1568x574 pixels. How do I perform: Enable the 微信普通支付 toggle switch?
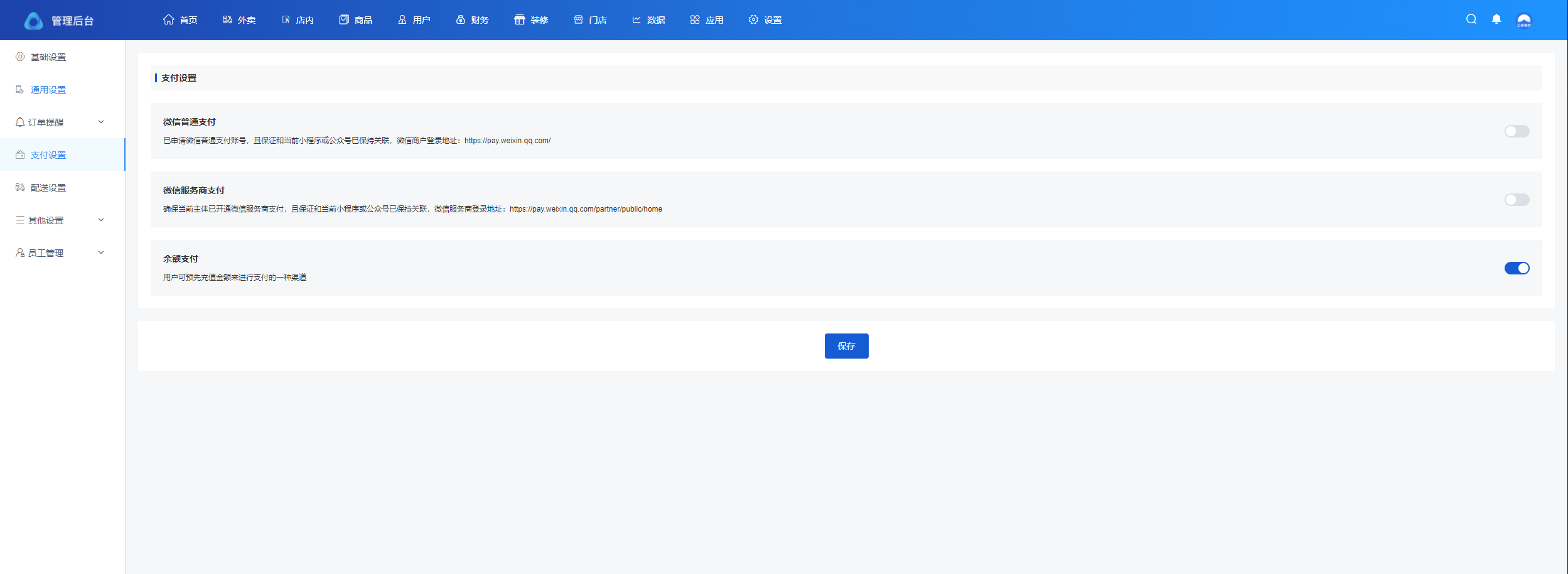tap(1517, 131)
